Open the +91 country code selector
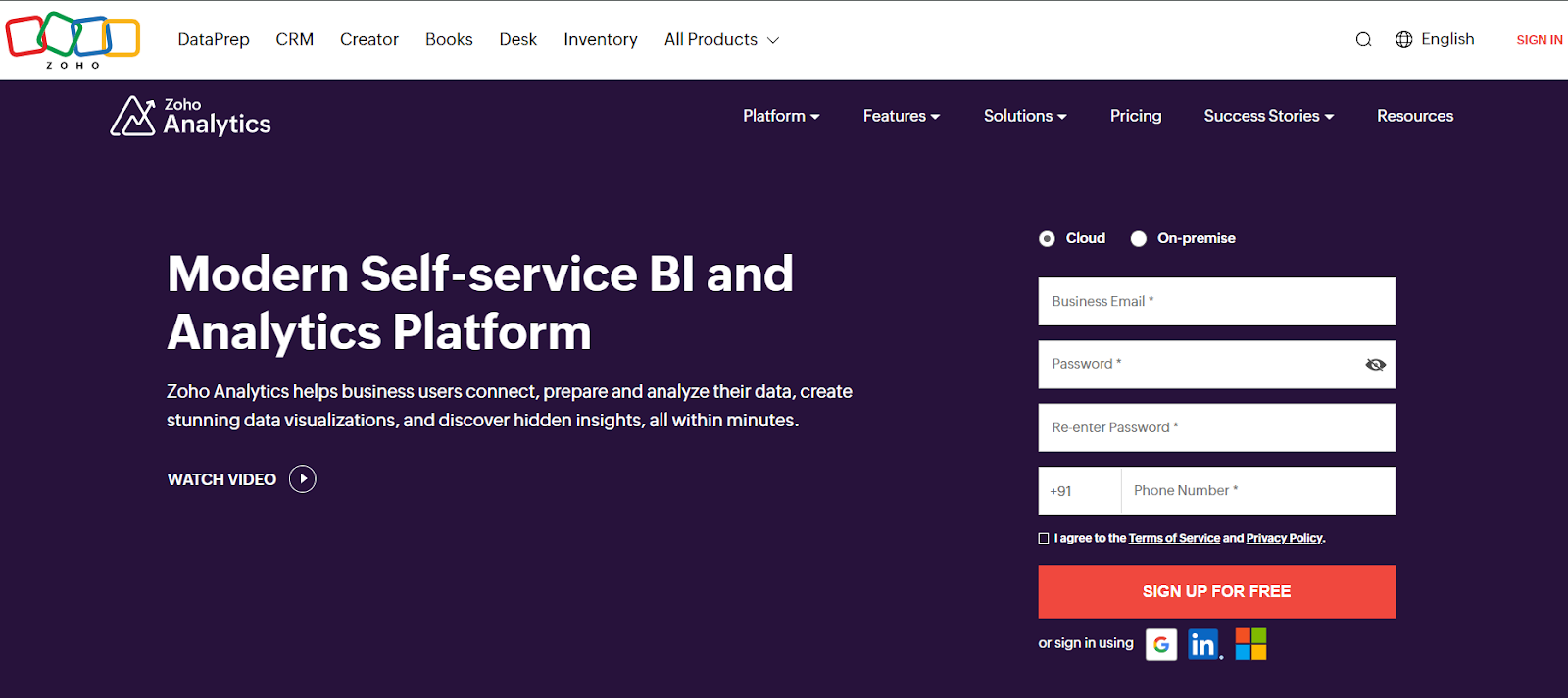Image resolution: width=1568 pixels, height=698 pixels. pyautogui.click(x=1080, y=490)
